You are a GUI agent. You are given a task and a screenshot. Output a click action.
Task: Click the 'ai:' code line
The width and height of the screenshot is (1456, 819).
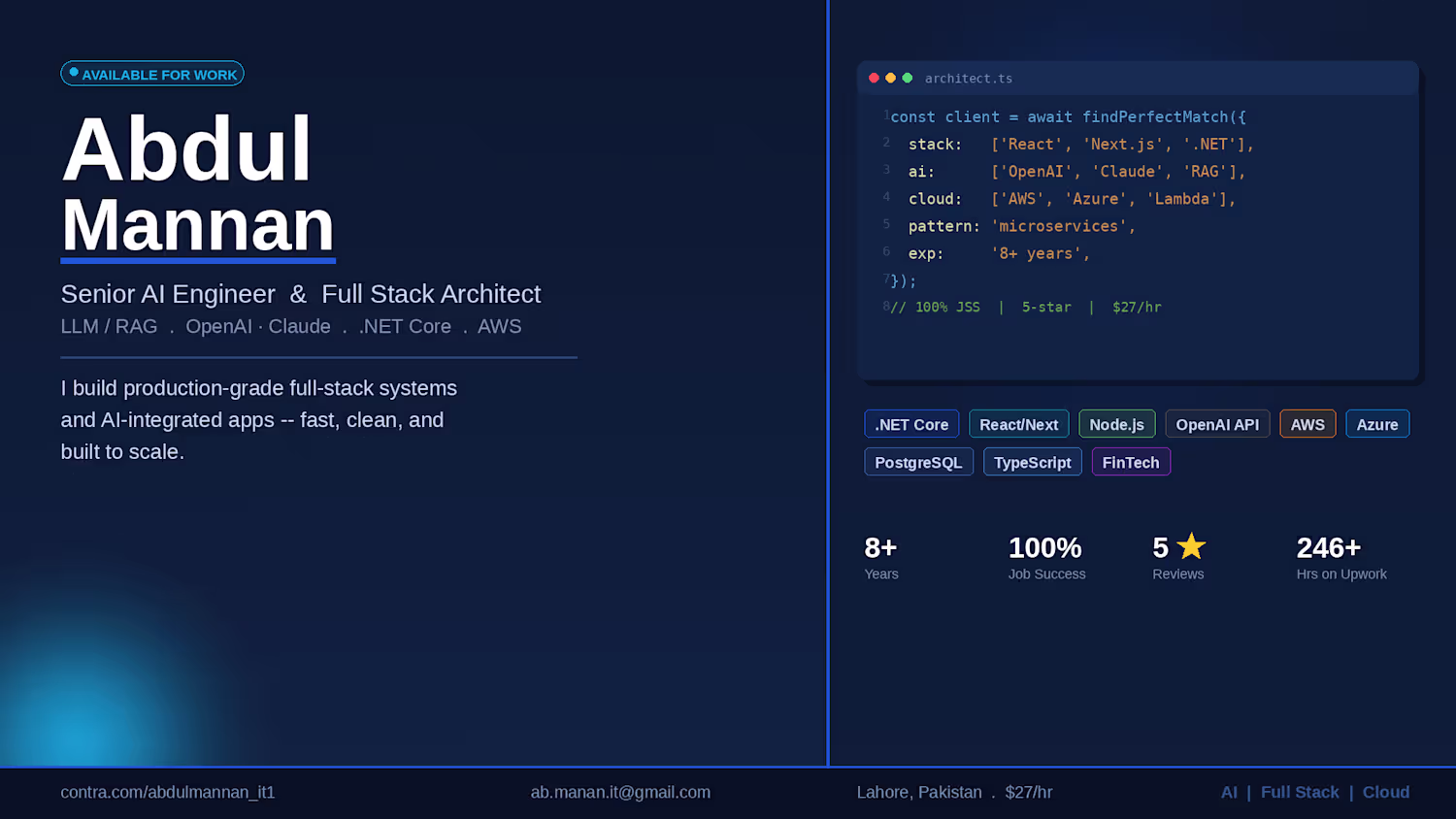click(1077, 171)
